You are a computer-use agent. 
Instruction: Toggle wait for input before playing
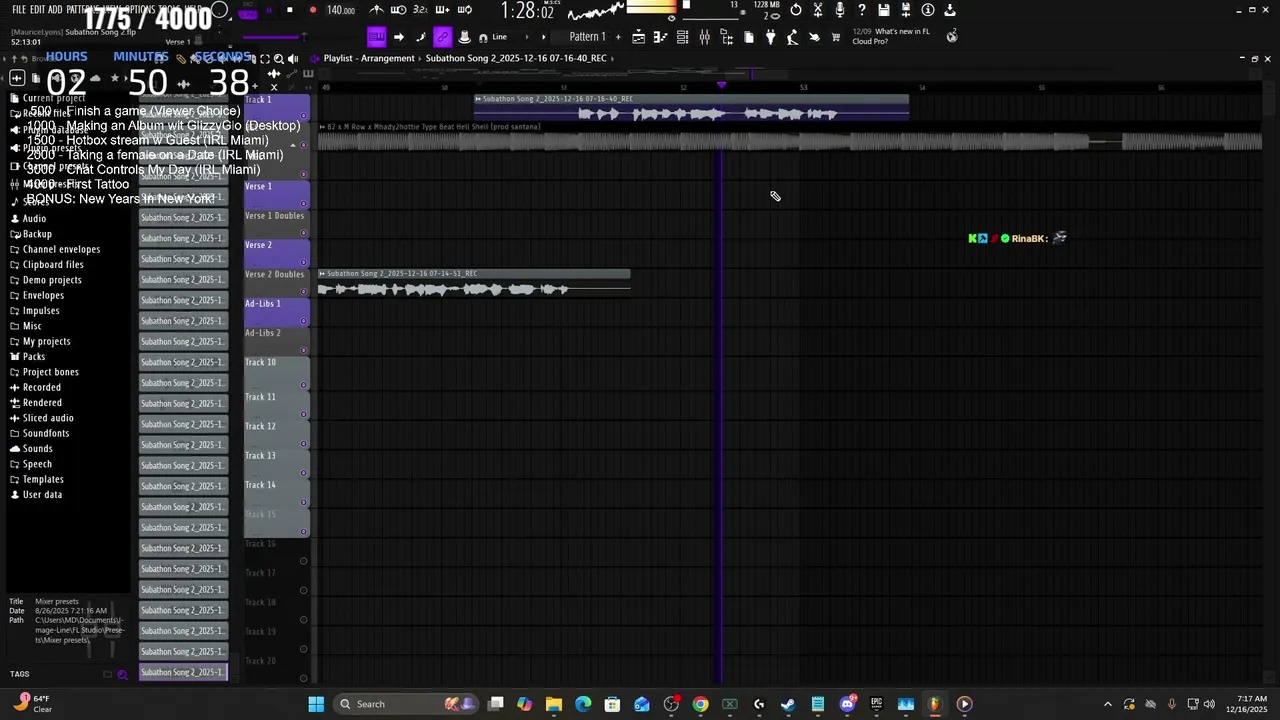(398, 10)
